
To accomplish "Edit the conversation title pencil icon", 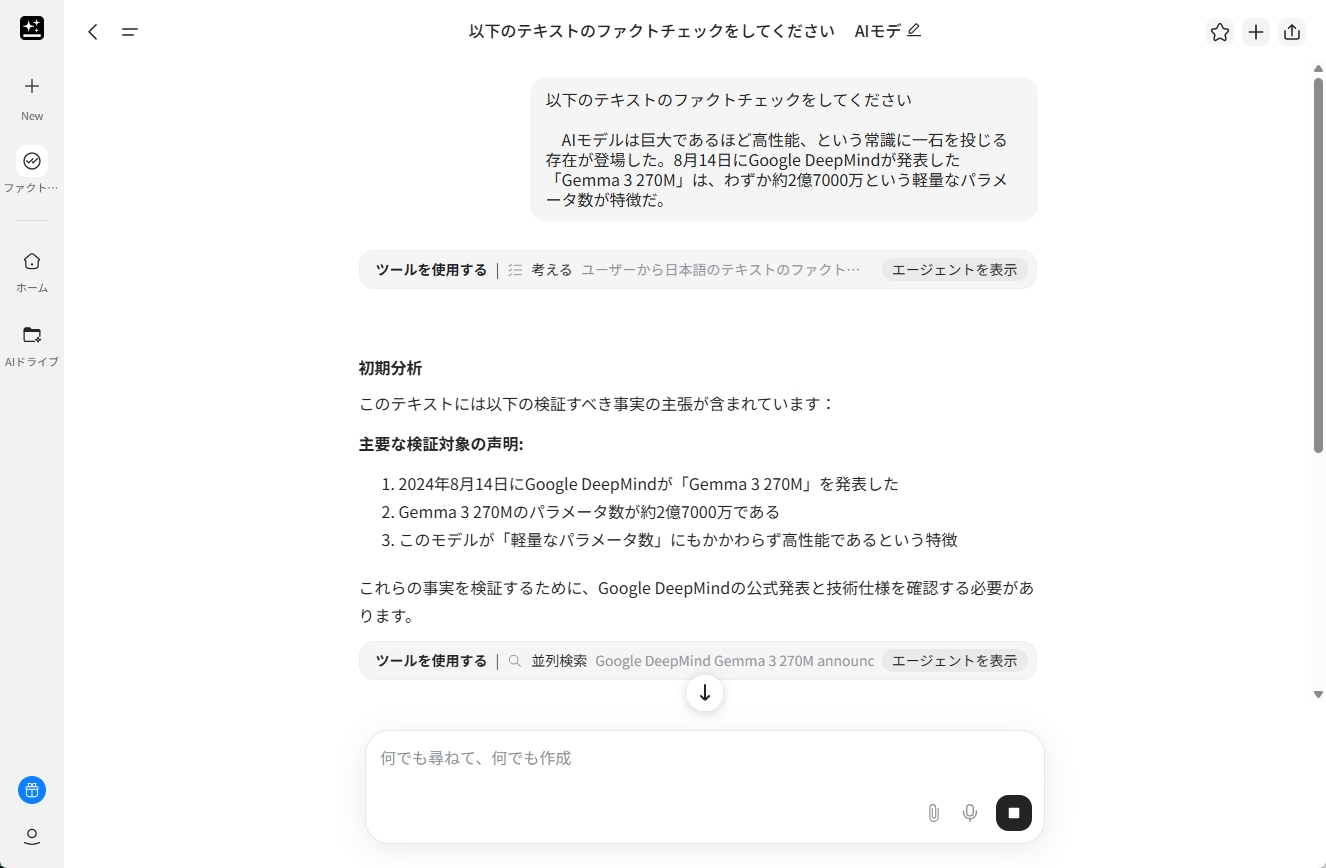I will [913, 30].
